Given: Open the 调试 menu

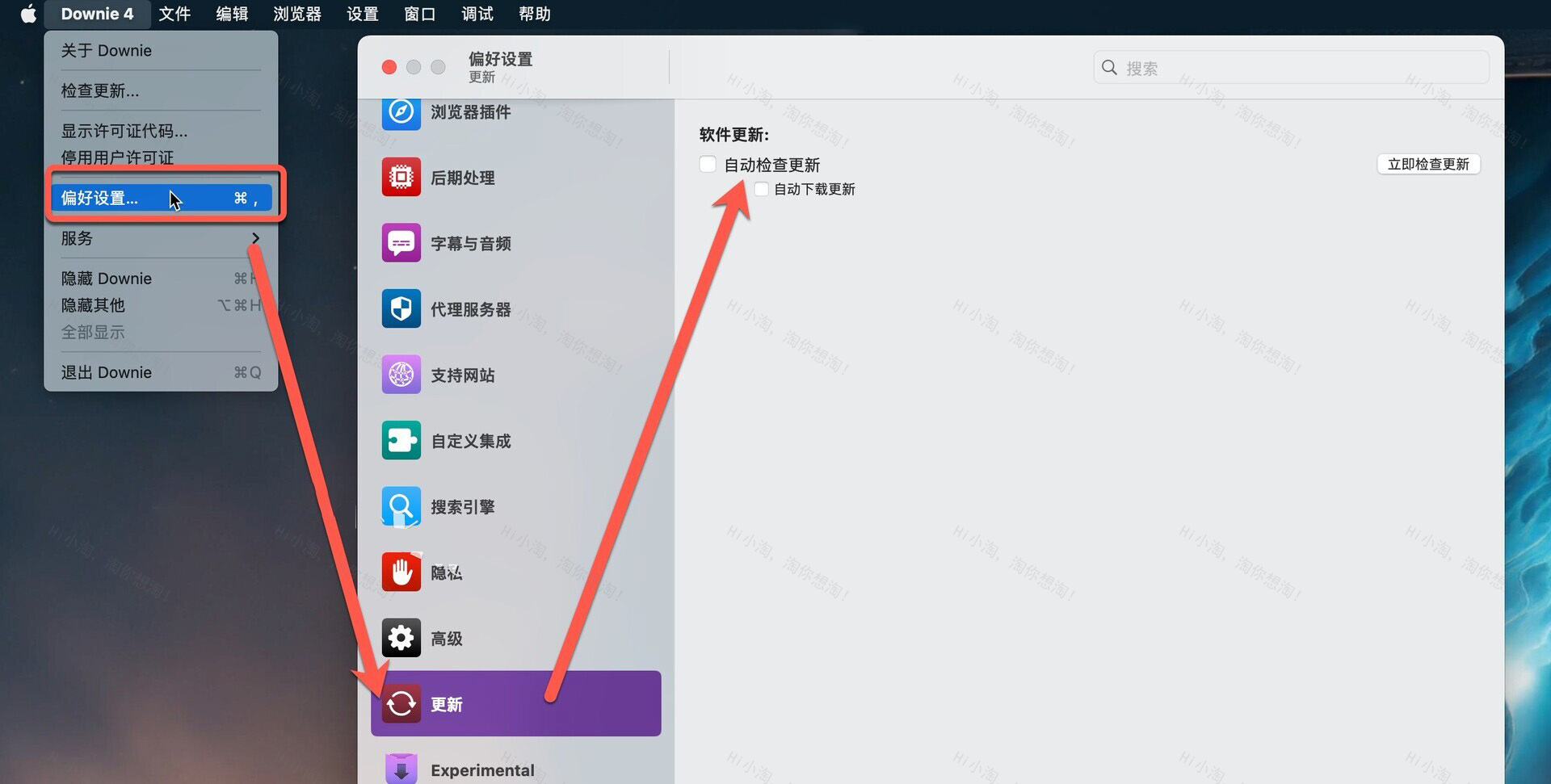Looking at the screenshot, I should (x=477, y=14).
